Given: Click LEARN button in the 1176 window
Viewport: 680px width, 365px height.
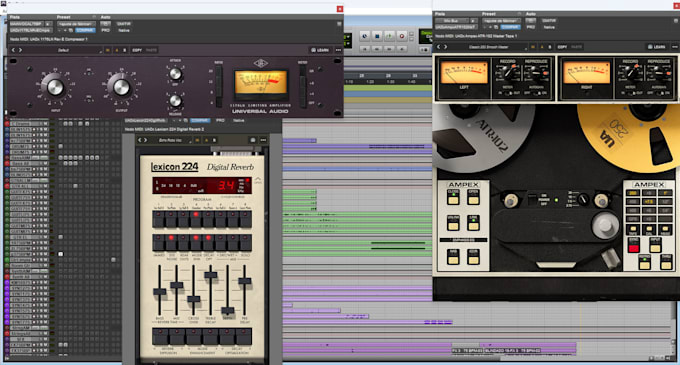Looking at the screenshot, I should coord(320,50).
